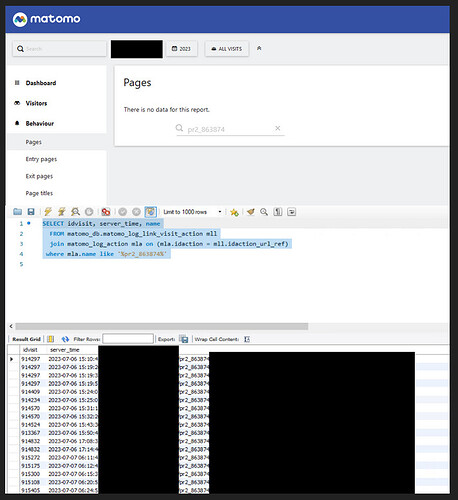Click the stop execution icon
458x500 pixels.
coord(89,212)
